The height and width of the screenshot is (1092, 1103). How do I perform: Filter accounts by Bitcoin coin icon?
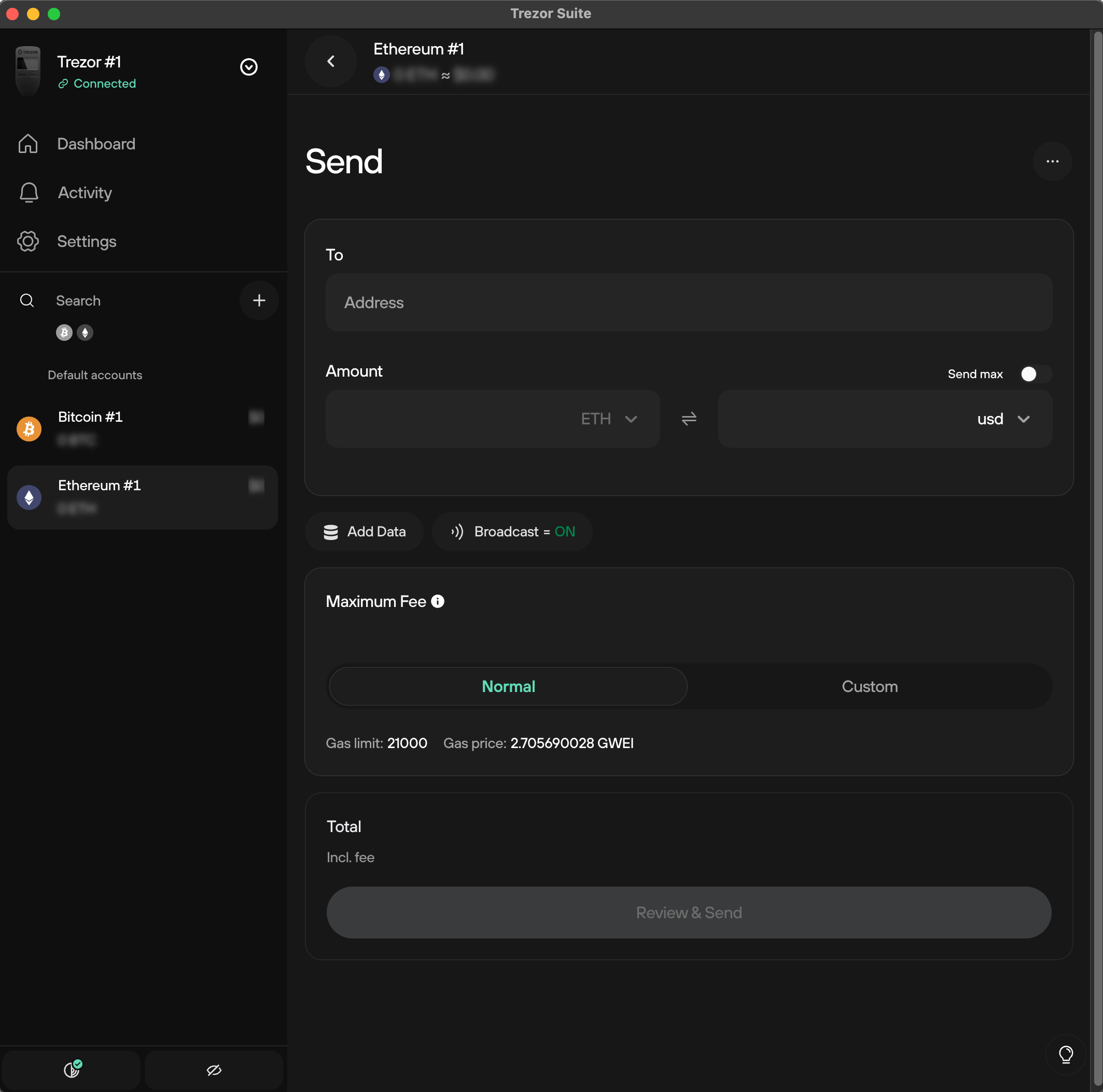coord(64,333)
